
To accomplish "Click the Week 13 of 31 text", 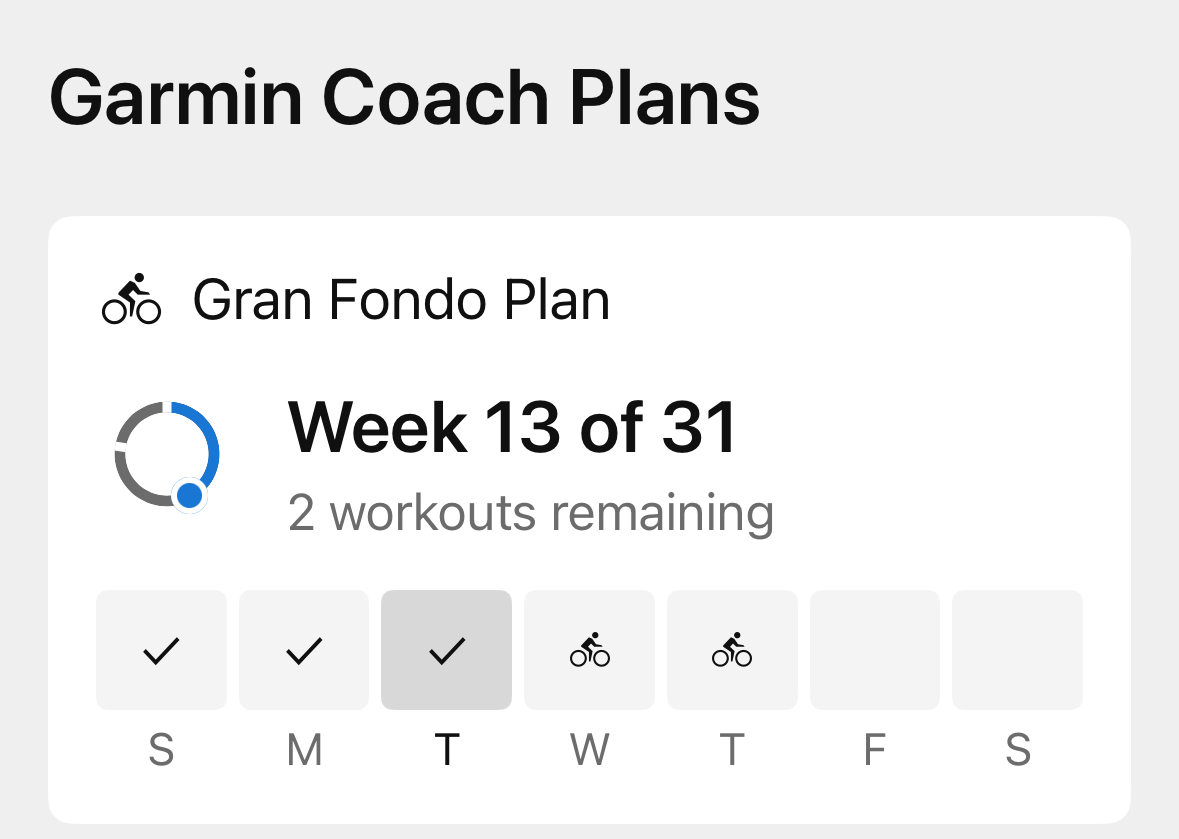I will pyautogui.click(x=512, y=427).
